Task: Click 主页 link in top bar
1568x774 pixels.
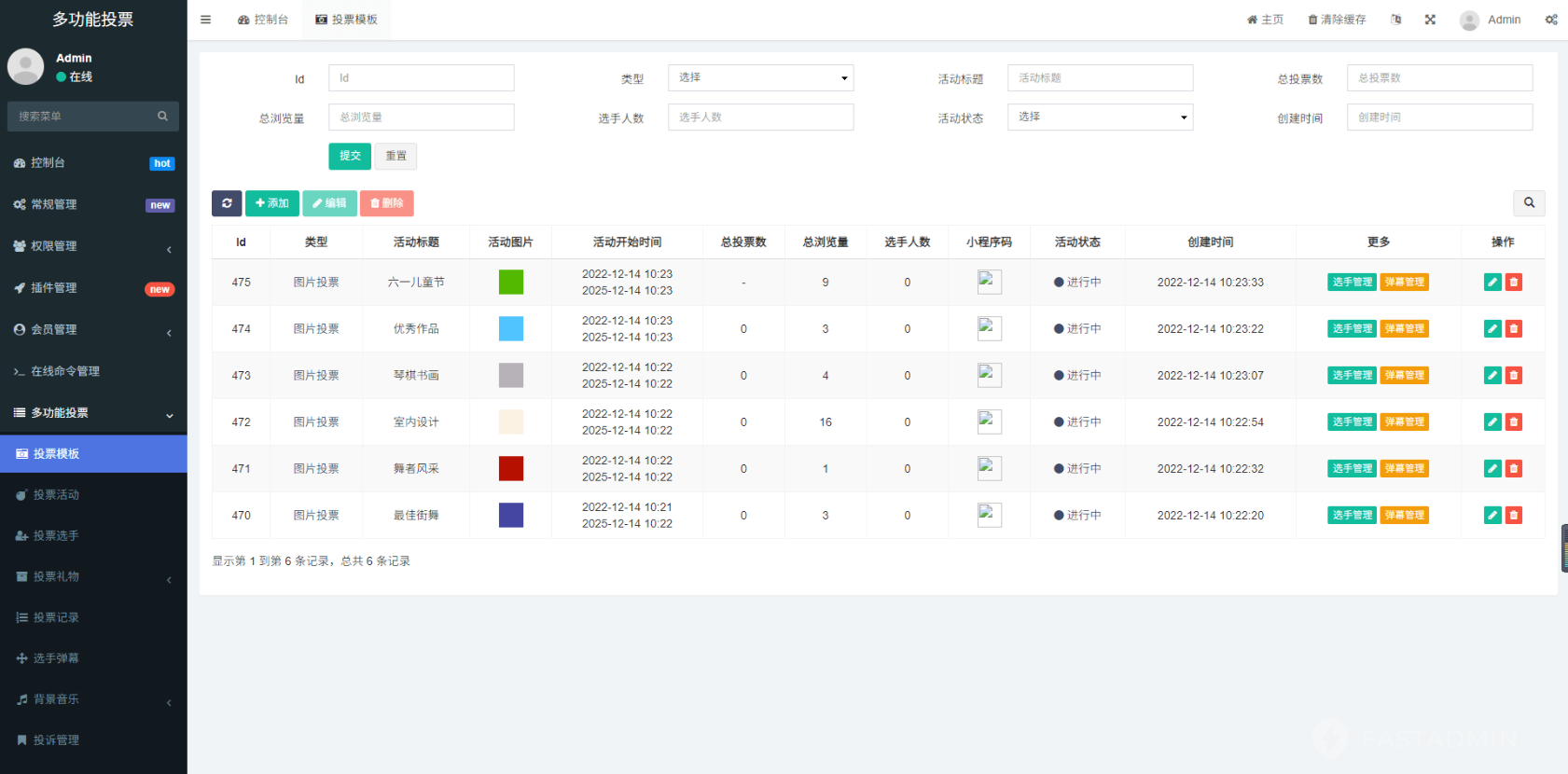Action: click(1266, 20)
